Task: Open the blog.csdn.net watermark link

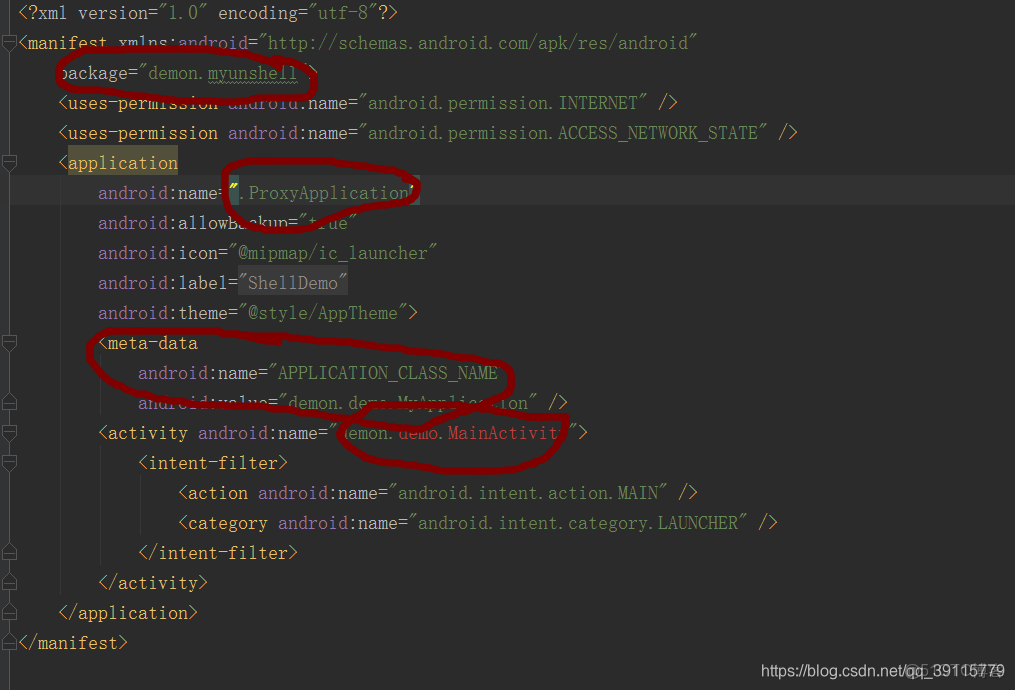Action: click(x=882, y=671)
